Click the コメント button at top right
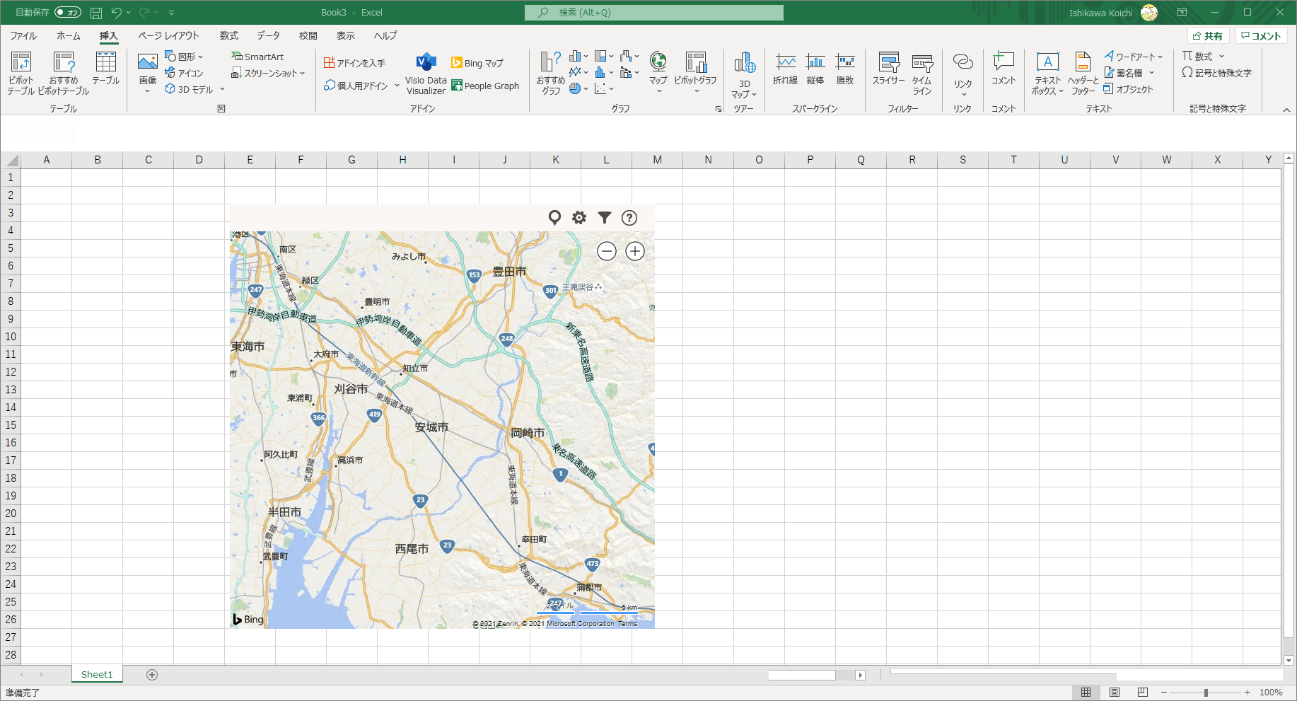Screen dimensions: 1297x701 click(1261, 36)
